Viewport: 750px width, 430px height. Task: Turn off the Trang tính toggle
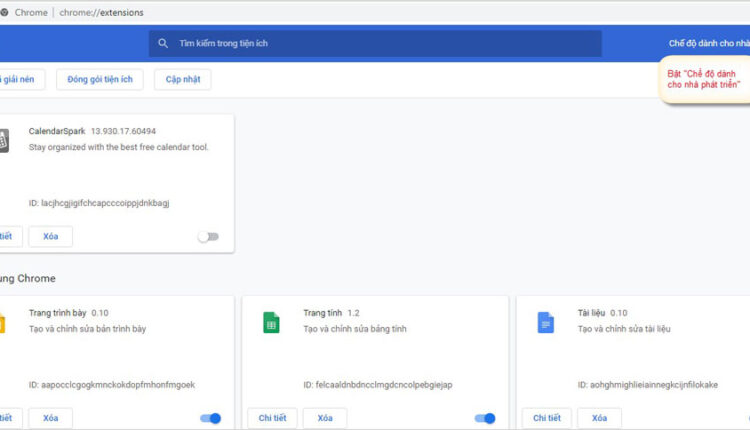click(x=485, y=418)
